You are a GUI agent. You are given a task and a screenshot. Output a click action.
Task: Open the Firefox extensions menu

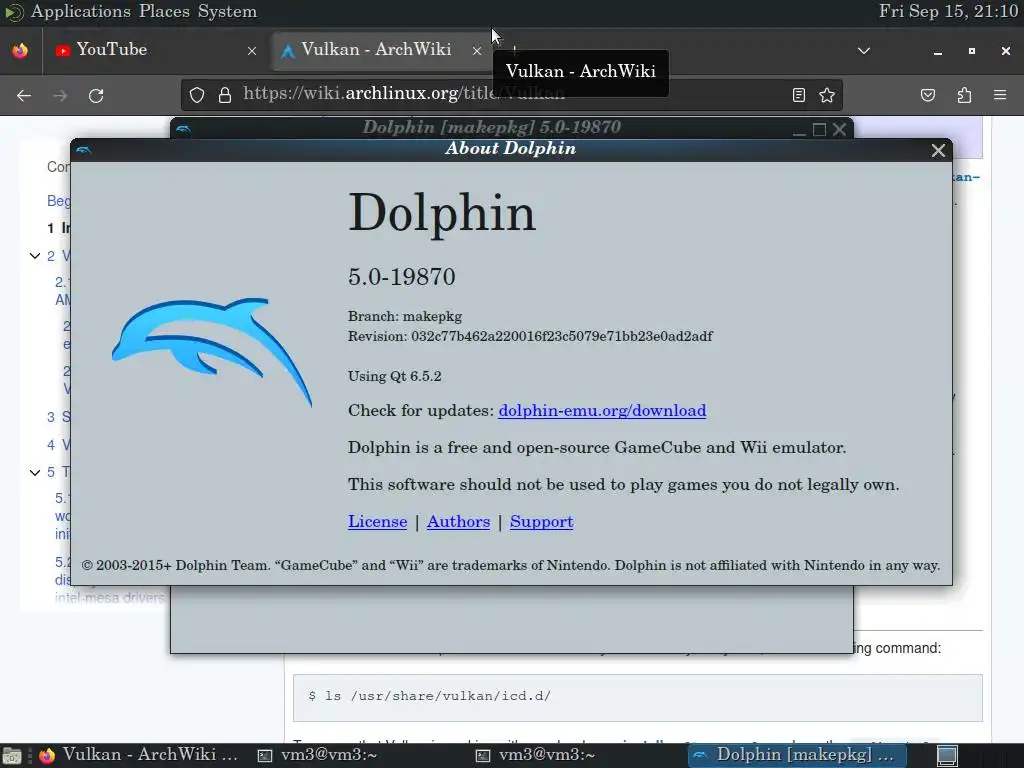(964, 95)
